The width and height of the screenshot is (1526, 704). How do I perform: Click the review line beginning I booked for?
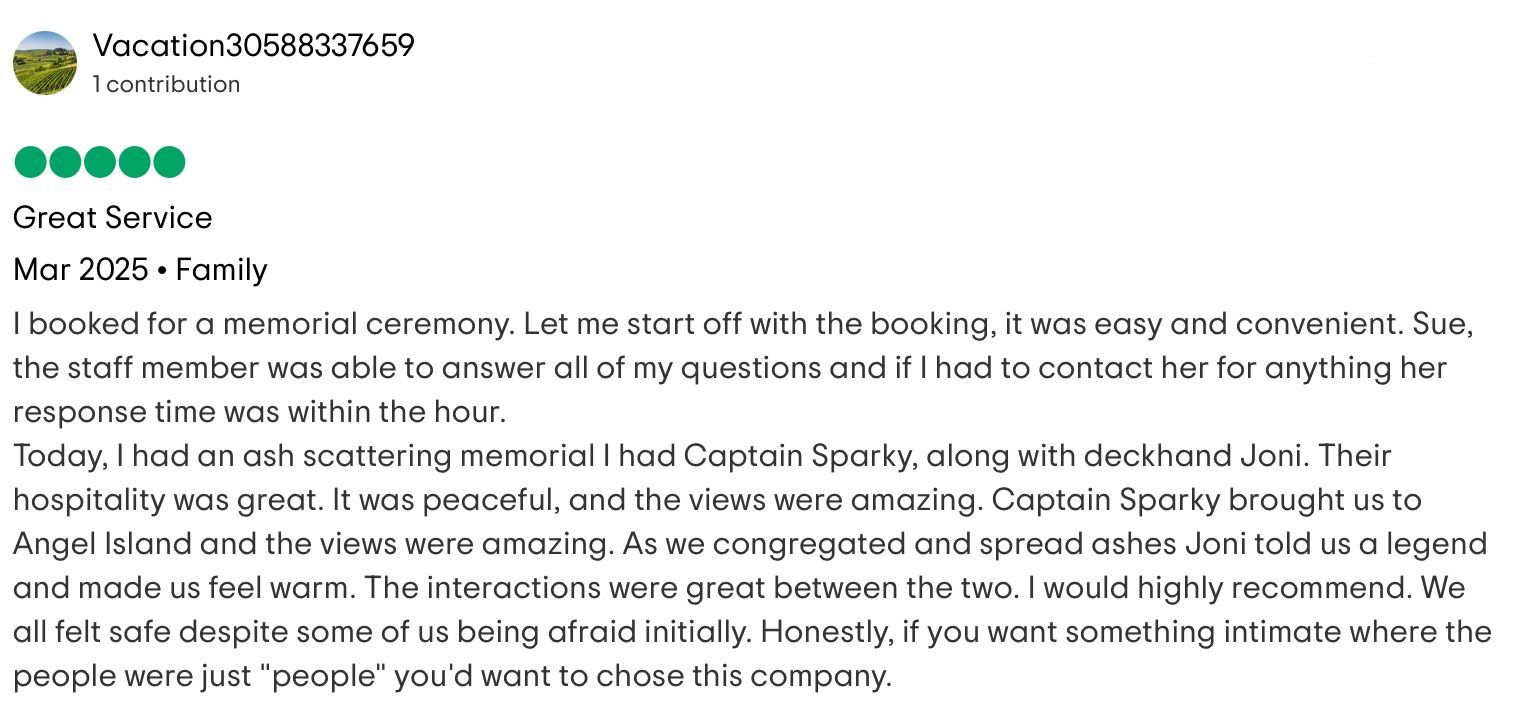pos(744,324)
